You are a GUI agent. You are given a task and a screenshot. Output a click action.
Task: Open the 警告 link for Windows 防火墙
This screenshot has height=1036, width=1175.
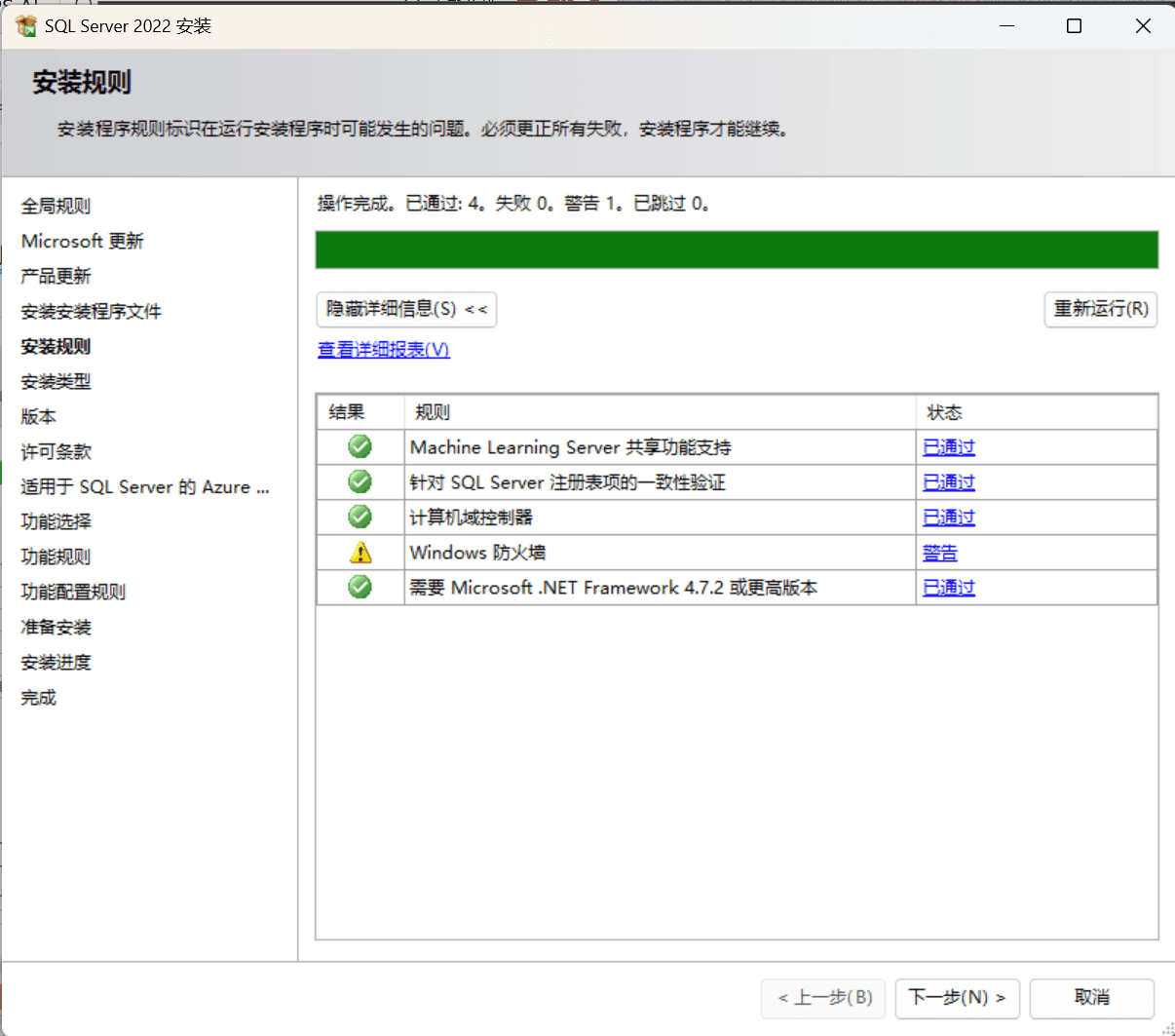[940, 553]
